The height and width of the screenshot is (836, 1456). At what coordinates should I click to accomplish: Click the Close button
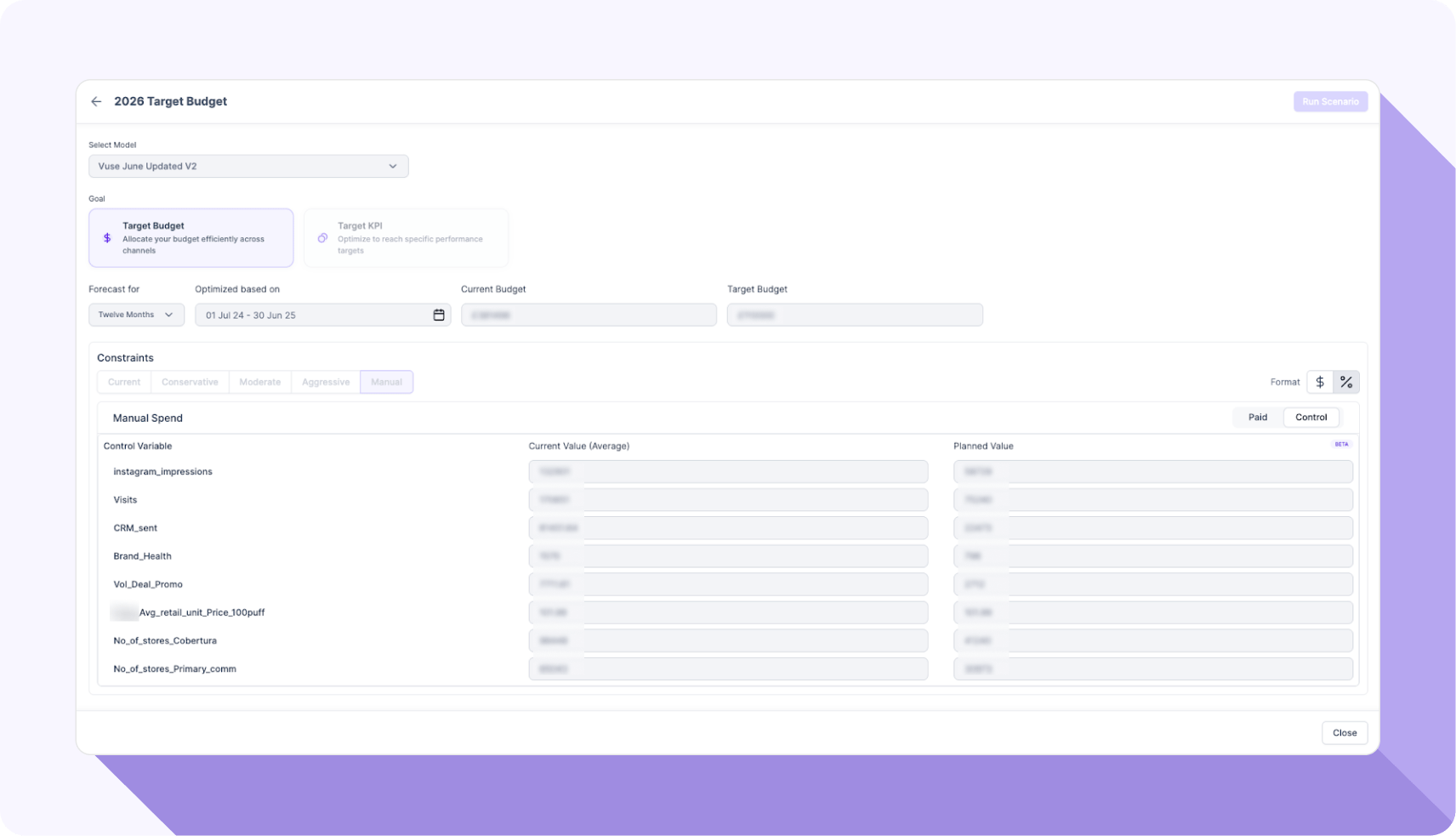[1345, 733]
